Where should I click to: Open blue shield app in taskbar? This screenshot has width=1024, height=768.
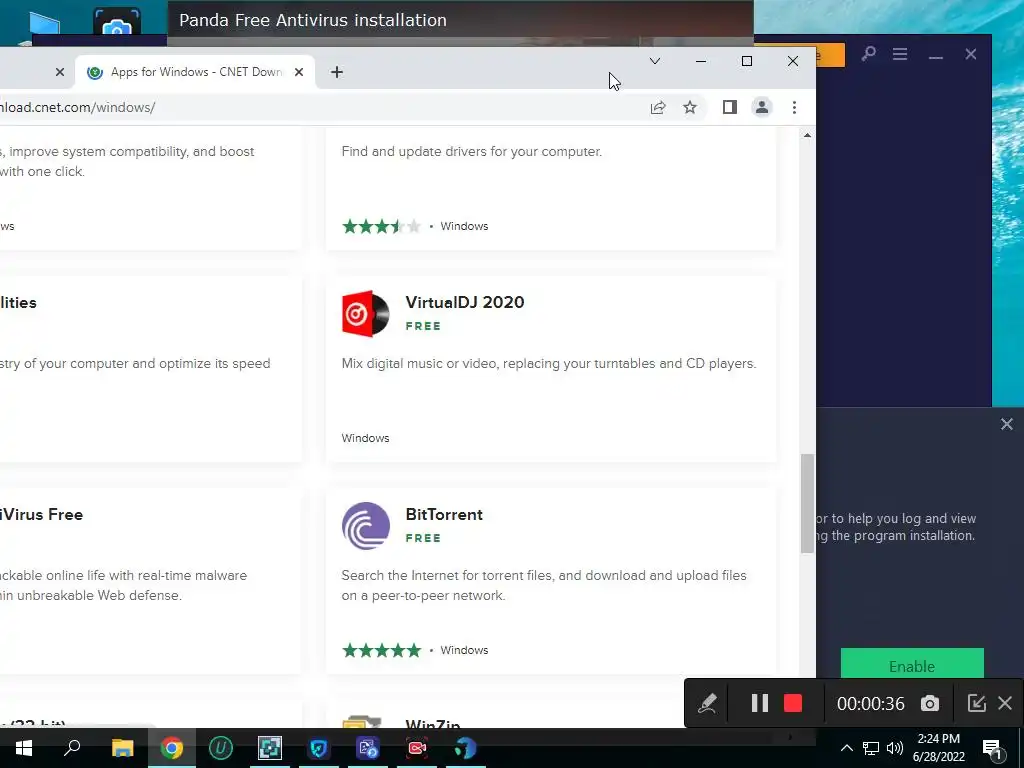pos(319,748)
